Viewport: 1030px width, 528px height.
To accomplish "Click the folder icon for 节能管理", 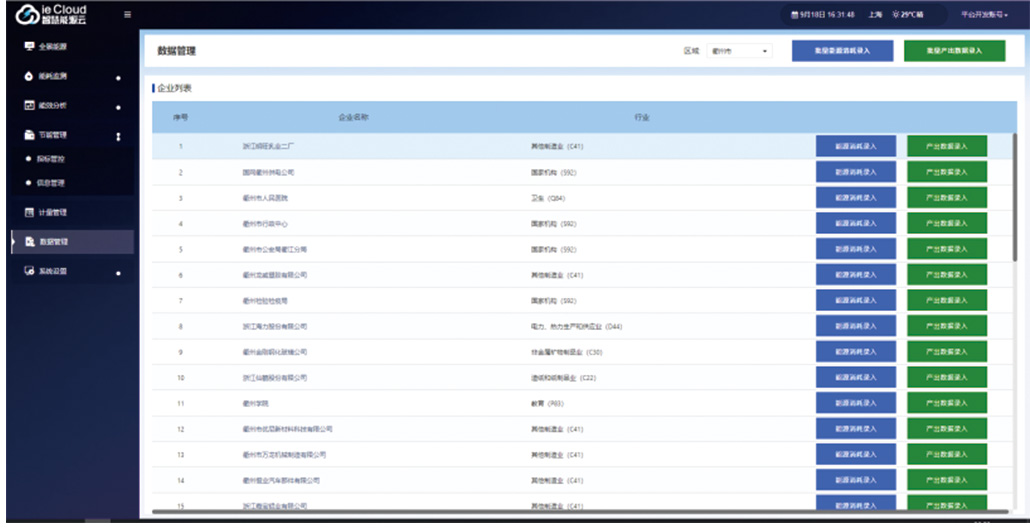I will pyautogui.click(x=29, y=135).
